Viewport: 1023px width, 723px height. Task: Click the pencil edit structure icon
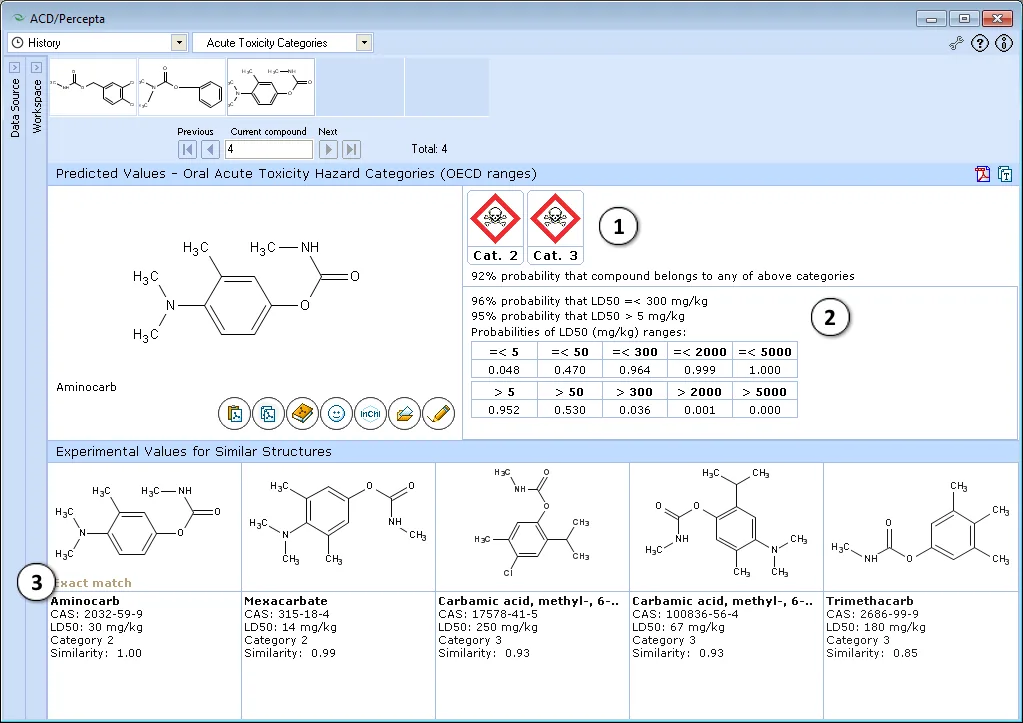pos(438,414)
